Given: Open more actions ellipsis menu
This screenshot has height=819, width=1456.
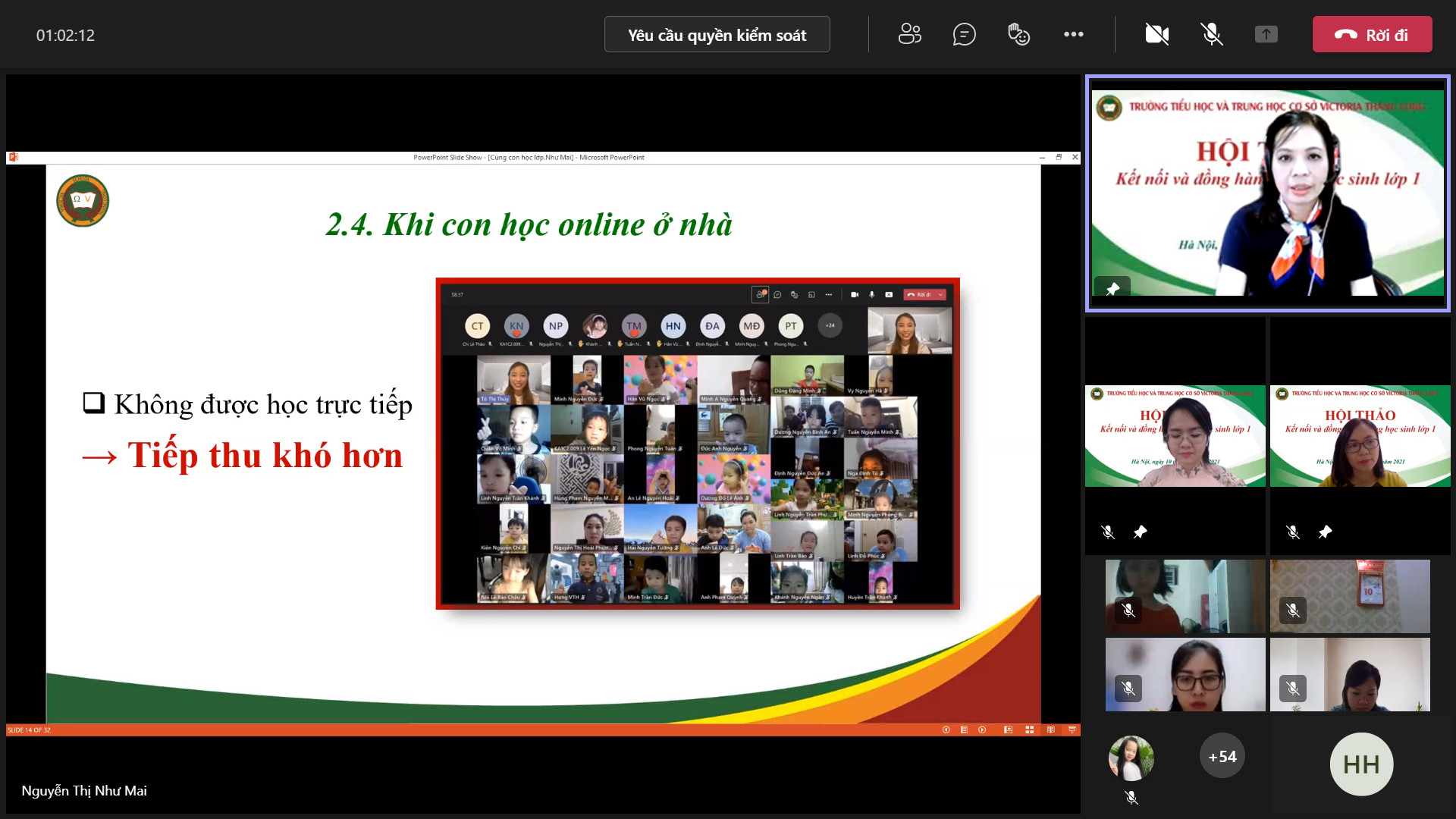Looking at the screenshot, I should pyautogui.click(x=1073, y=34).
